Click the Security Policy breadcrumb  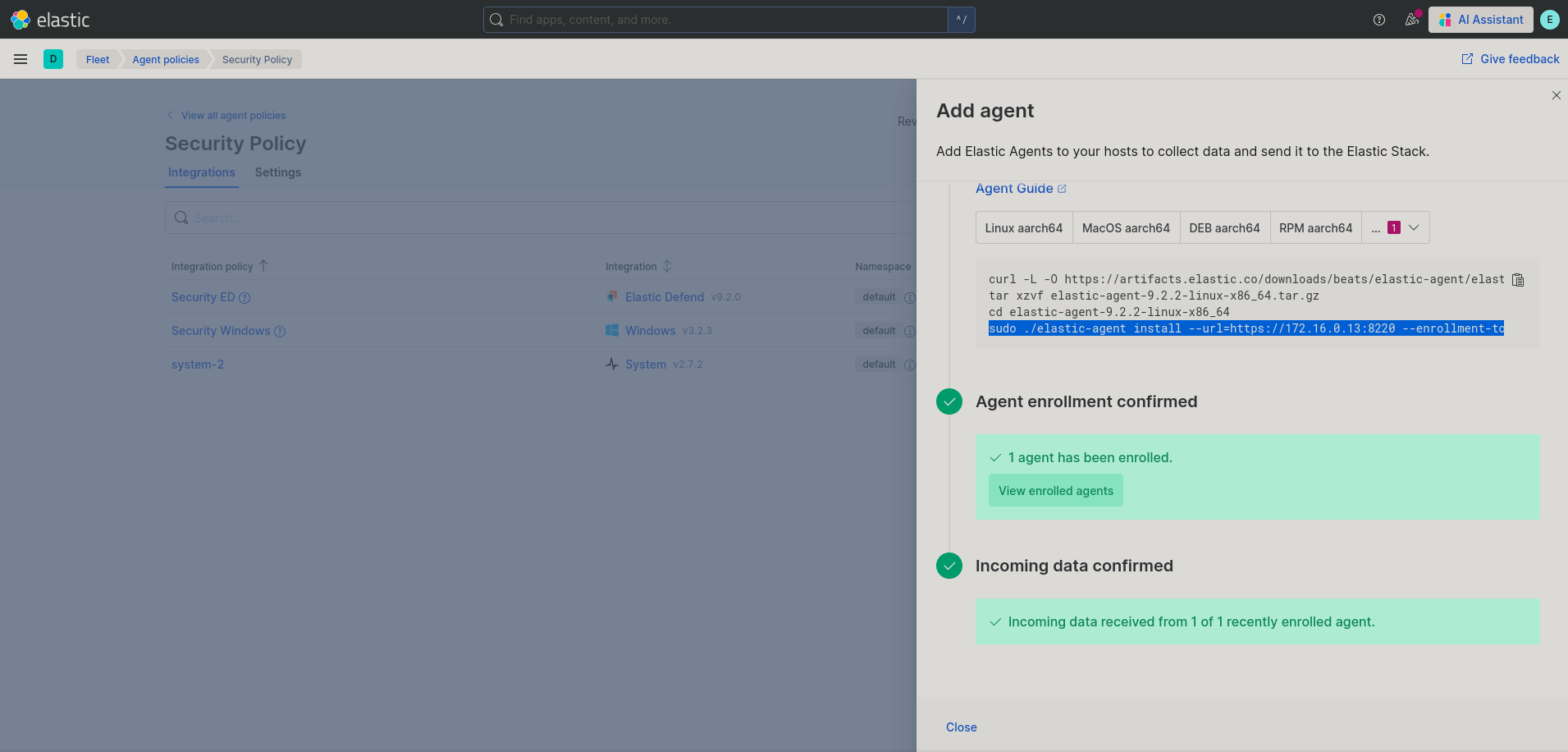257,59
